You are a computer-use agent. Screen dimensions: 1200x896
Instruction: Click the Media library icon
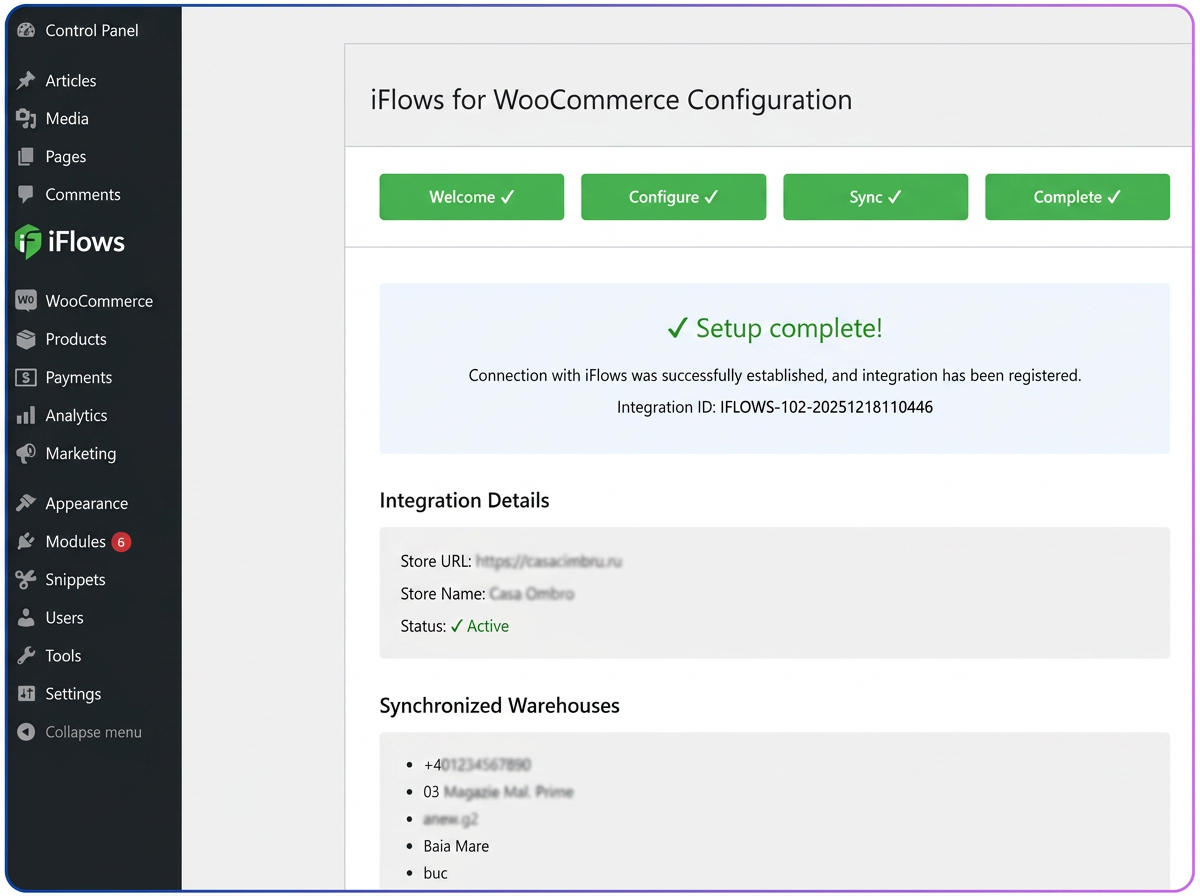[x=26, y=119]
